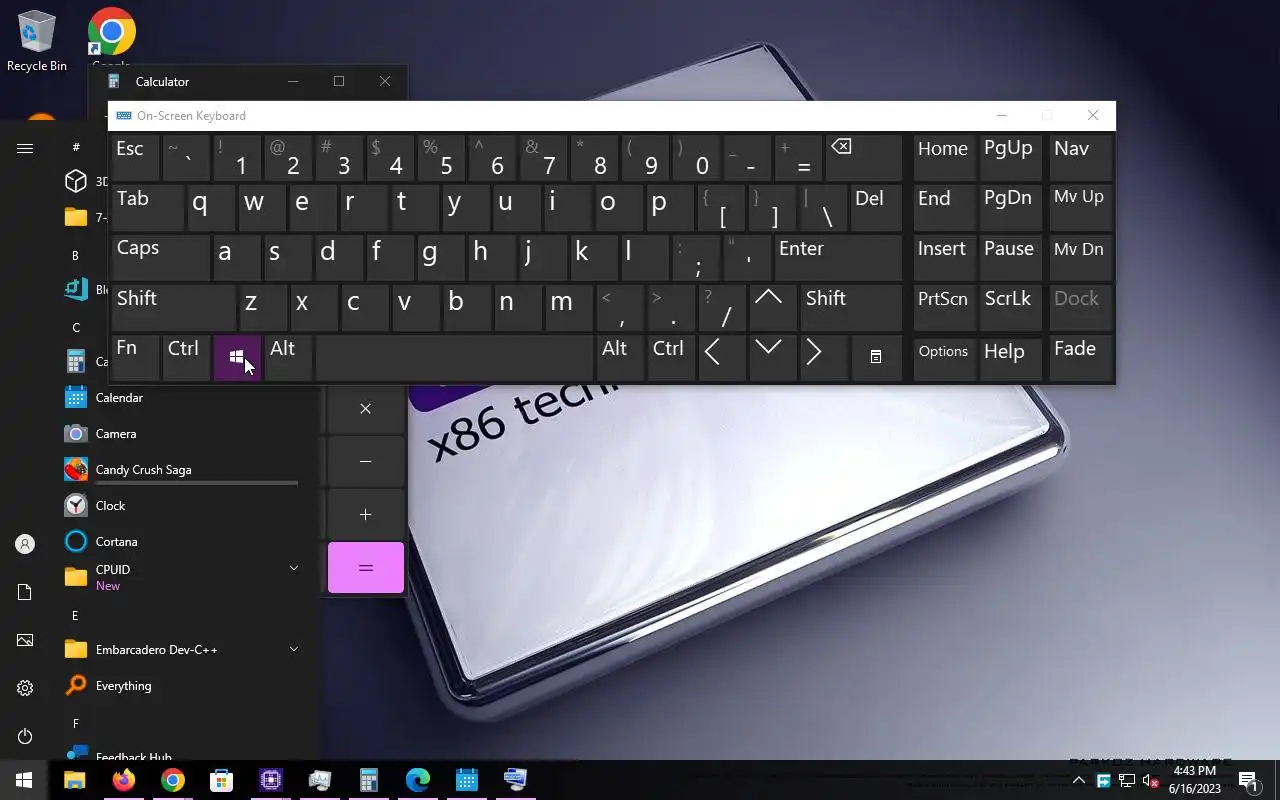Toggle the left Alt key
This screenshot has width=1280, height=800.
(287, 357)
